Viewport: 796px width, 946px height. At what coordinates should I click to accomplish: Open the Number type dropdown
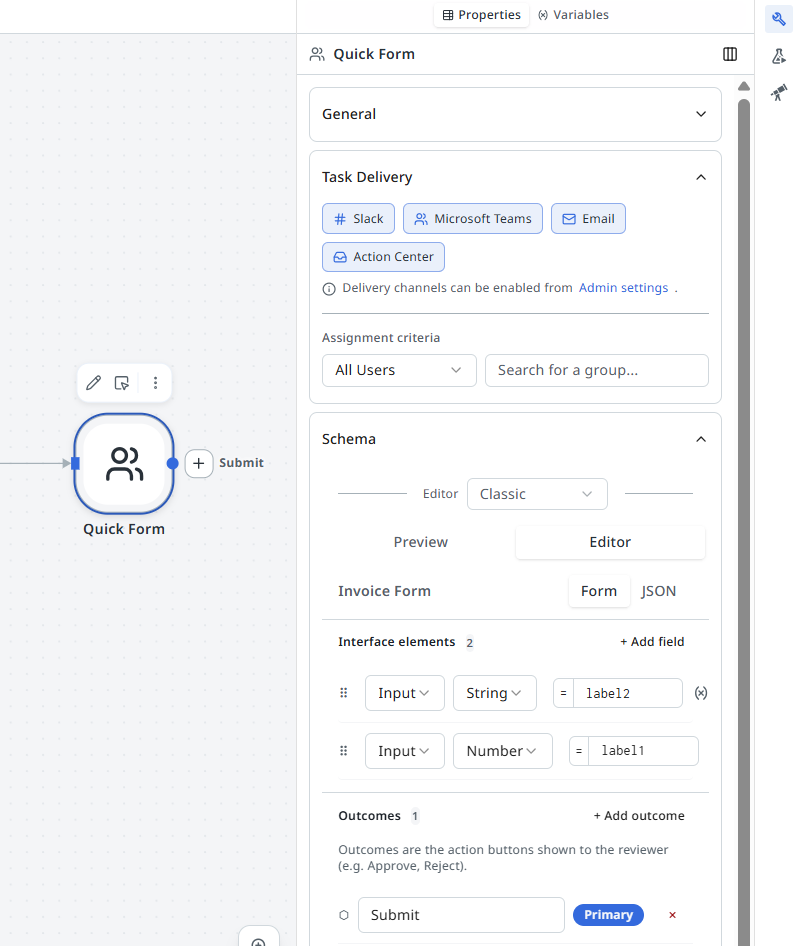pyautogui.click(x=503, y=751)
